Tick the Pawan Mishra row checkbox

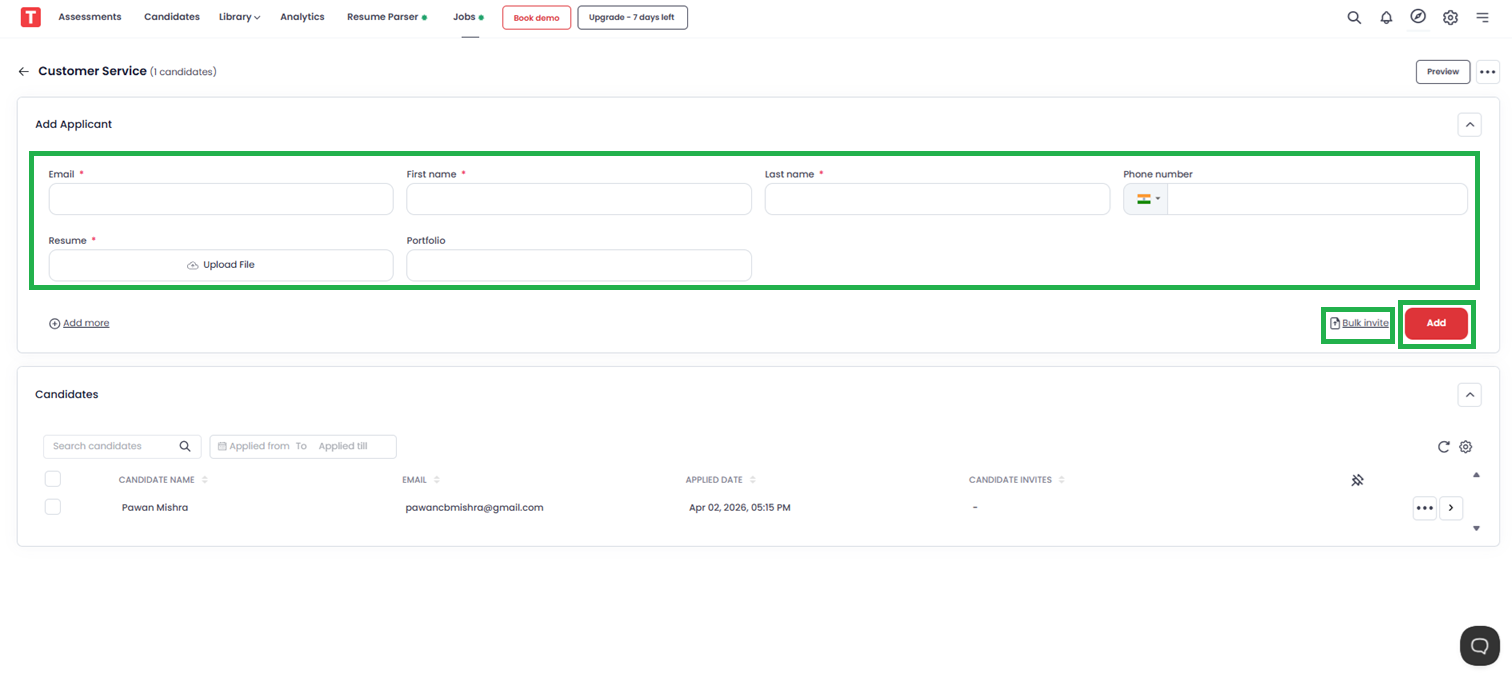pyautogui.click(x=53, y=507)
